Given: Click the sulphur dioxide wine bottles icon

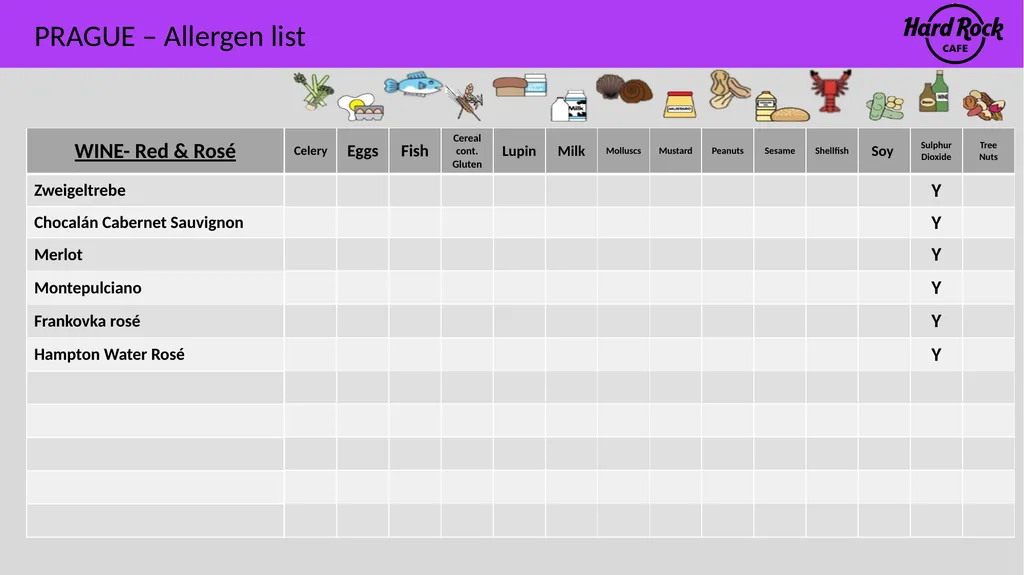Looking at the screenshot, I should tap(934, 91).
